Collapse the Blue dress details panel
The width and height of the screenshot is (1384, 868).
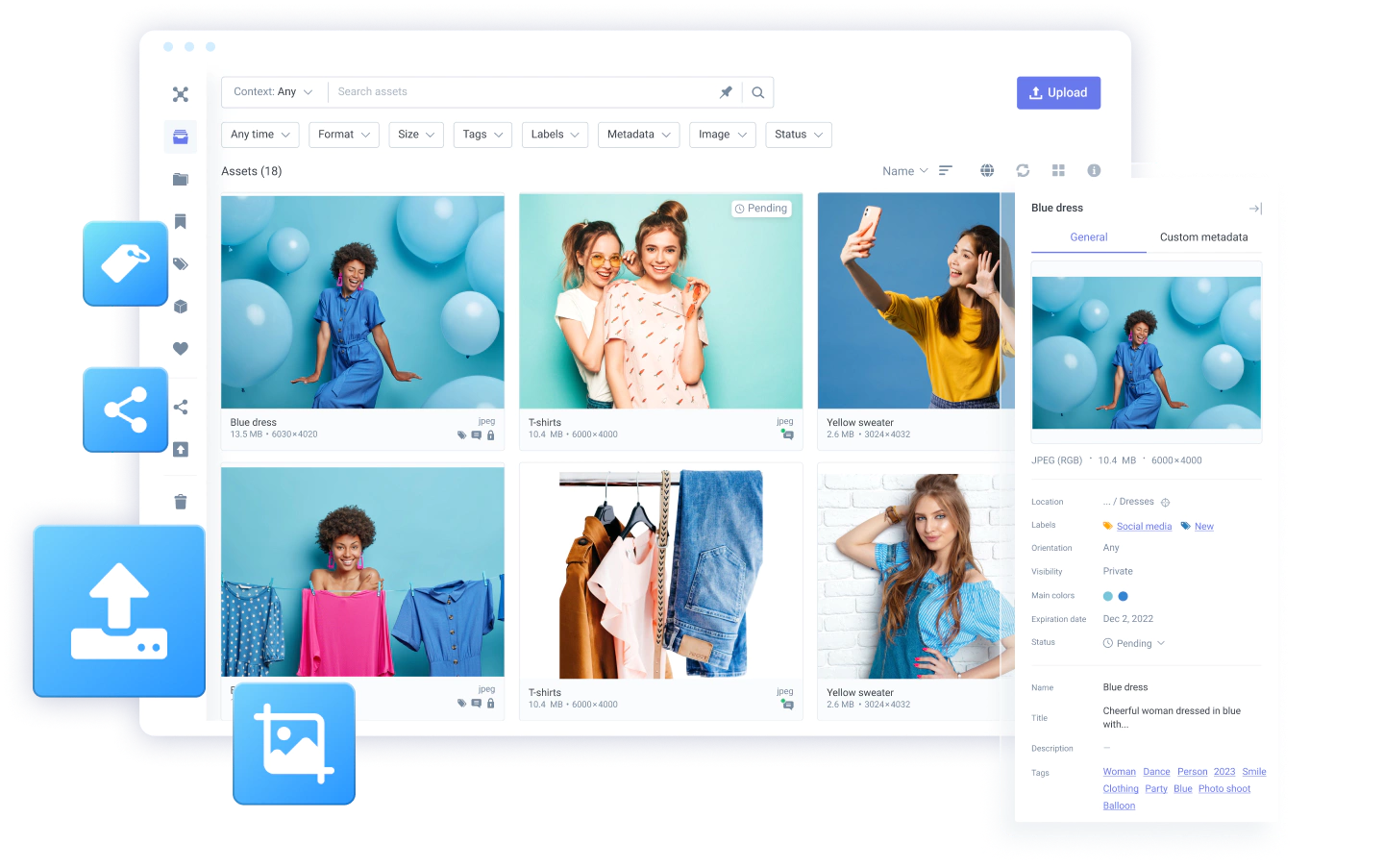pos(1255,209)
